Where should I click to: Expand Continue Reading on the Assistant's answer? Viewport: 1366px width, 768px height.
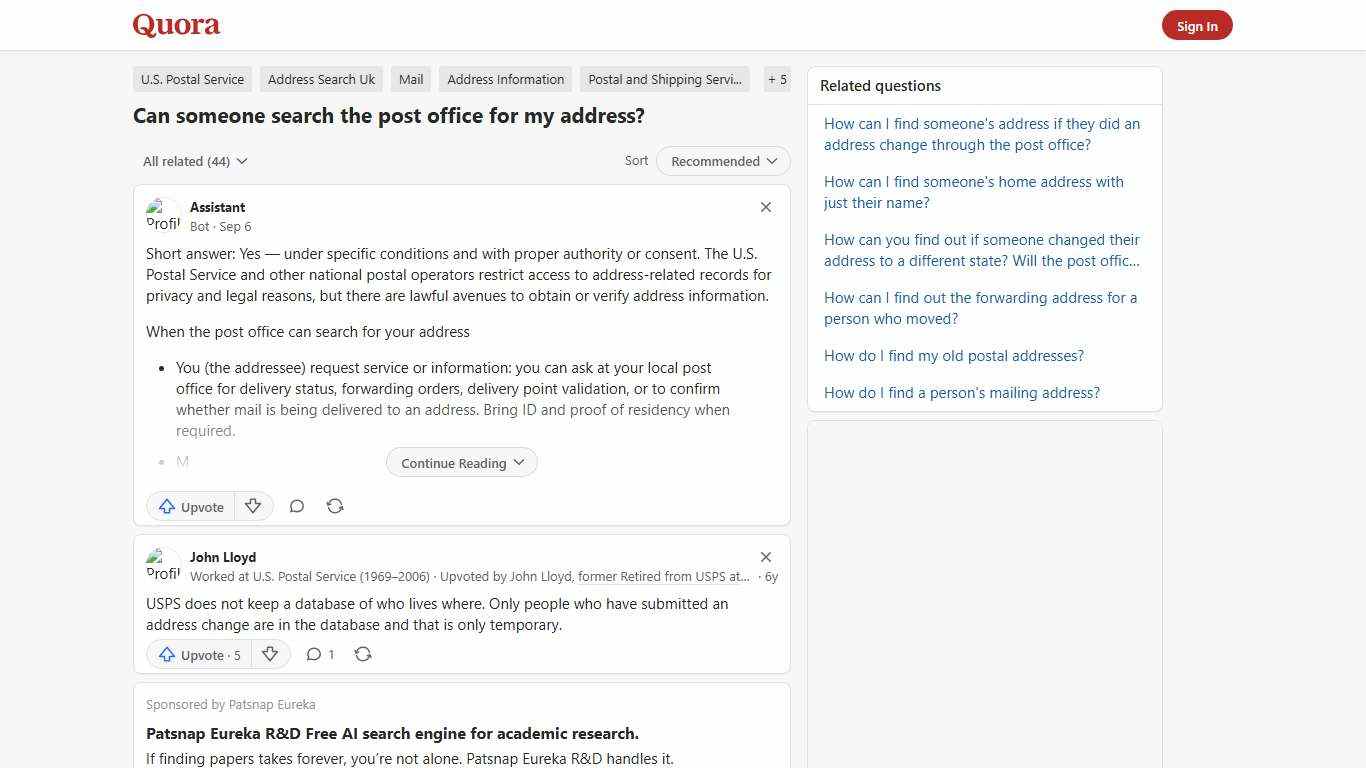coord(461,462)
